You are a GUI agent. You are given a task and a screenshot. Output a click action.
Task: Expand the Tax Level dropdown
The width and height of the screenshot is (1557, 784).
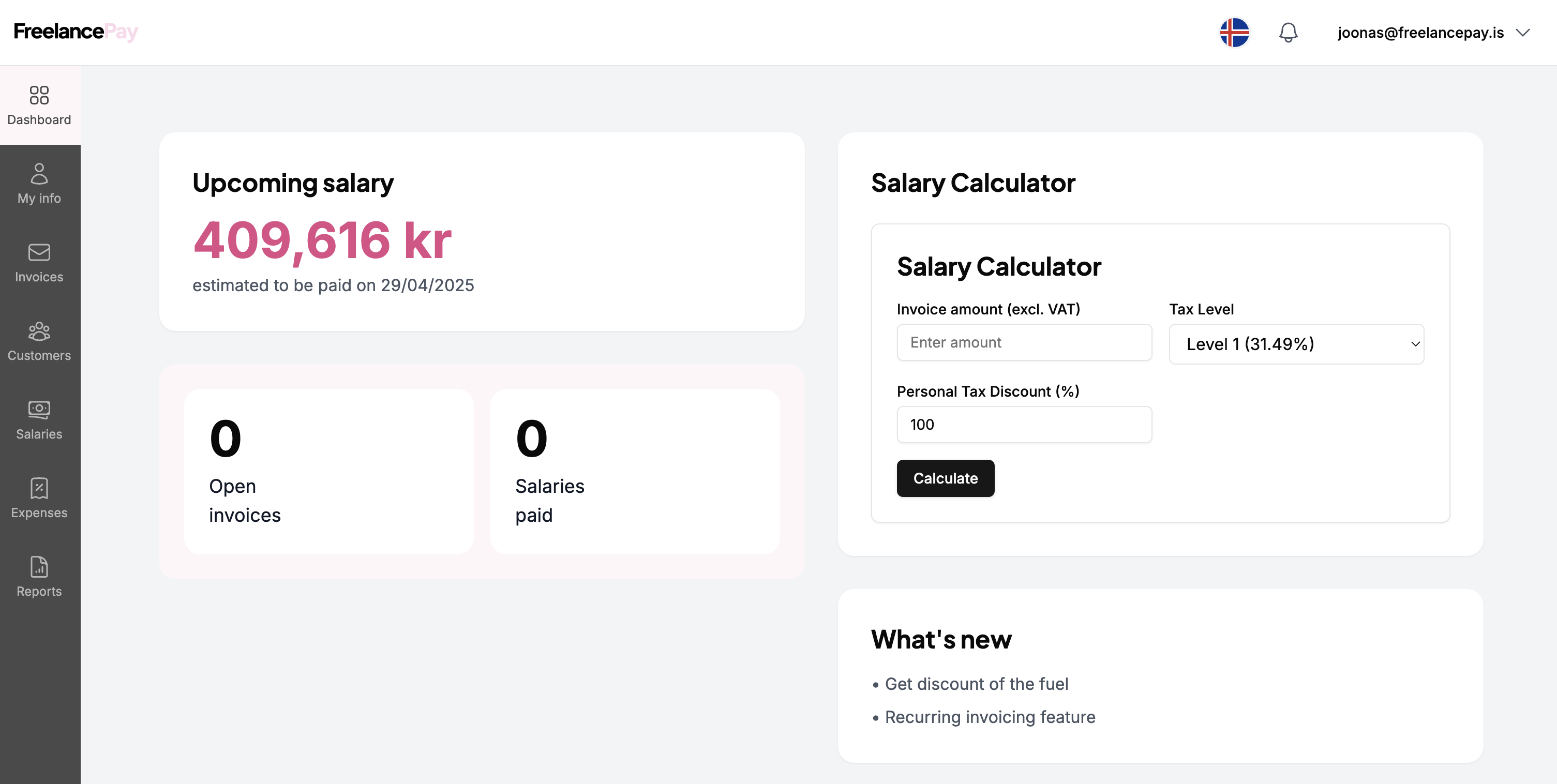pyautogui.click(x=1296, y=344)
